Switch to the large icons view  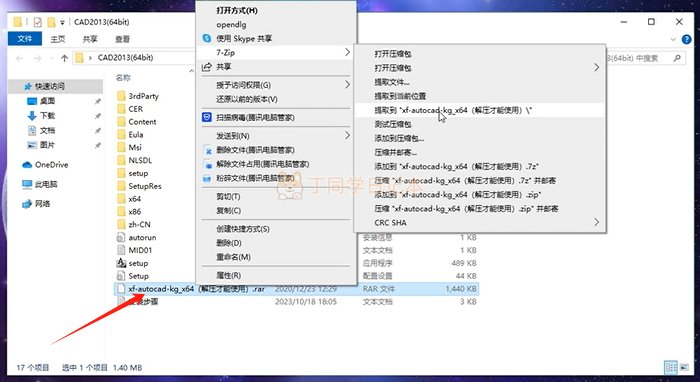point(684,368)
